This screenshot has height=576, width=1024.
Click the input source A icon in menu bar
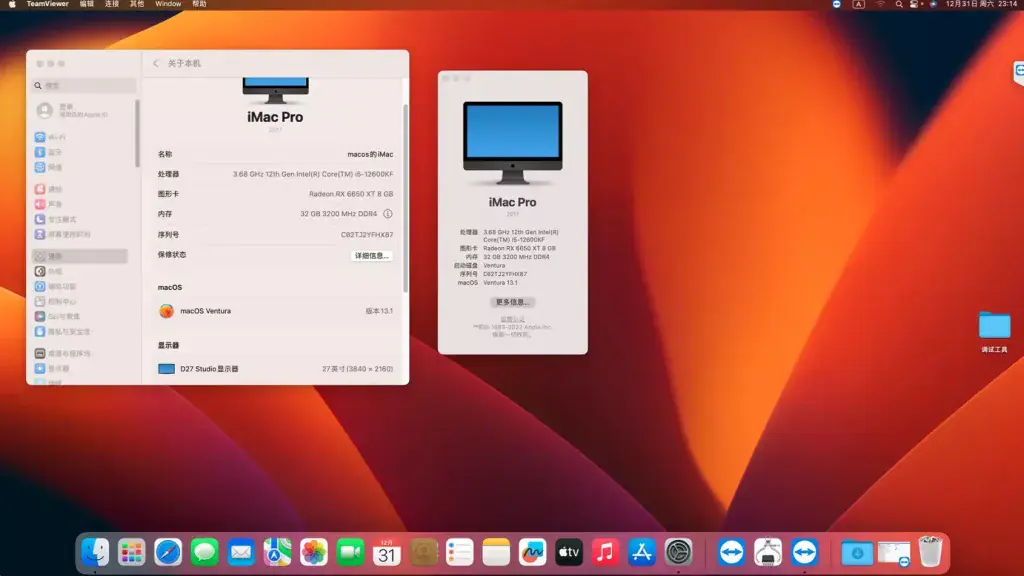tap(859, 4)
